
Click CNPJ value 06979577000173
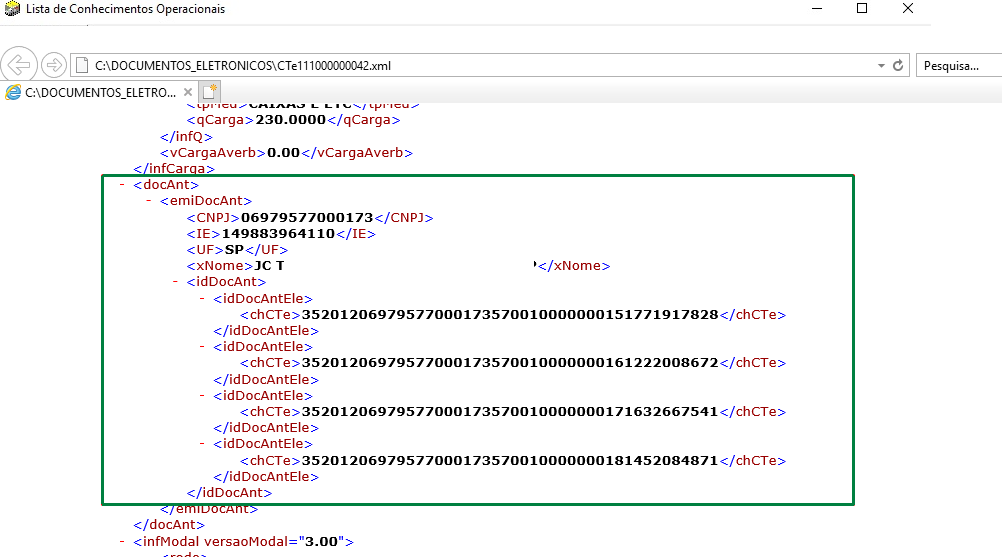307,218
